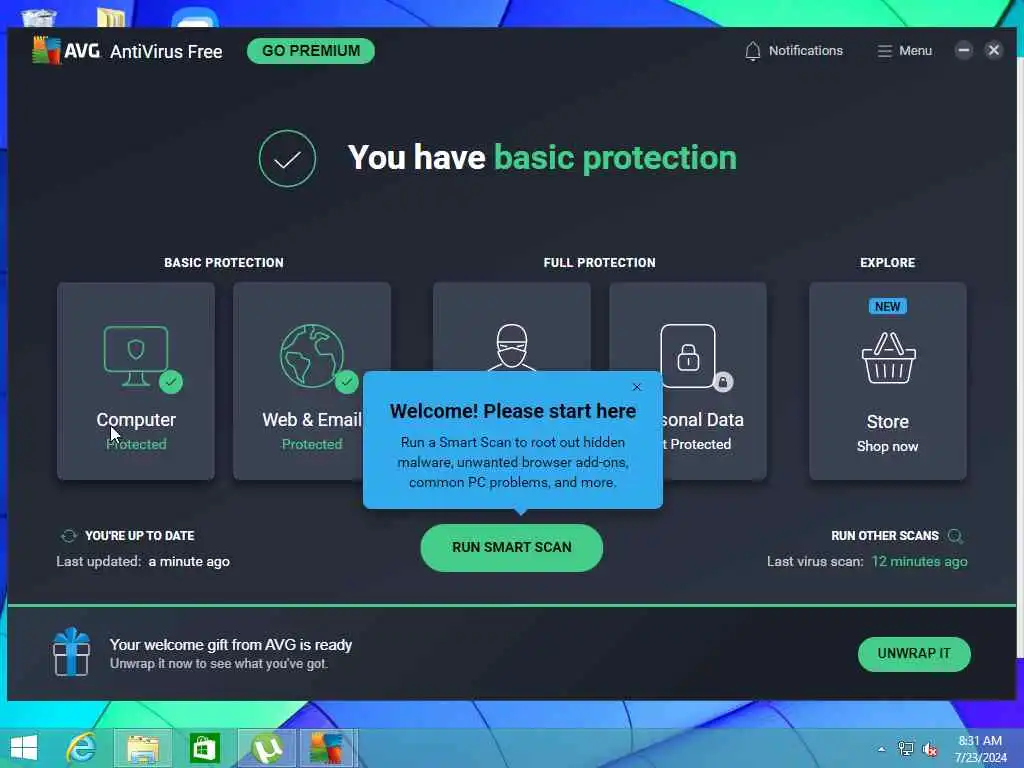The image size is (1024, 768).
Task: Show hidden system tray icons arrow
Action: (882, 749)
